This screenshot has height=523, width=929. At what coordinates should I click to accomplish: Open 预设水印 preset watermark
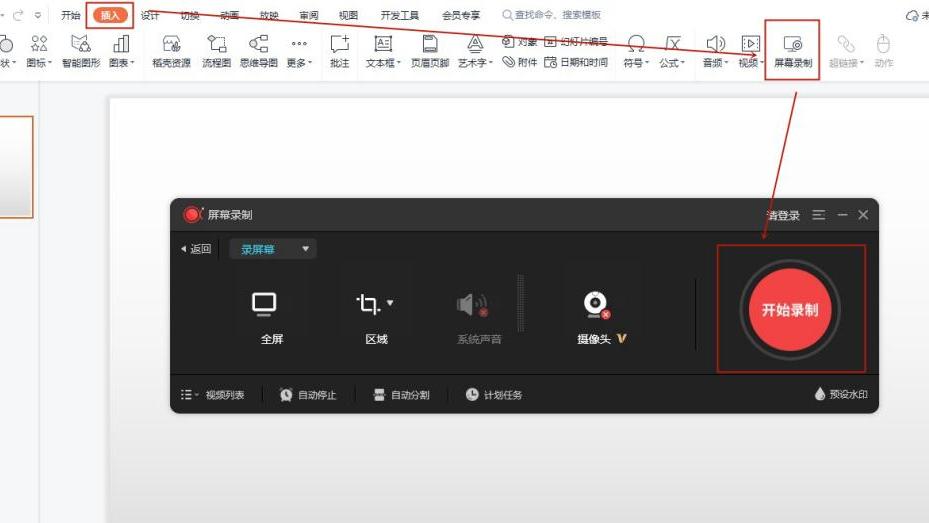(841, 394)
